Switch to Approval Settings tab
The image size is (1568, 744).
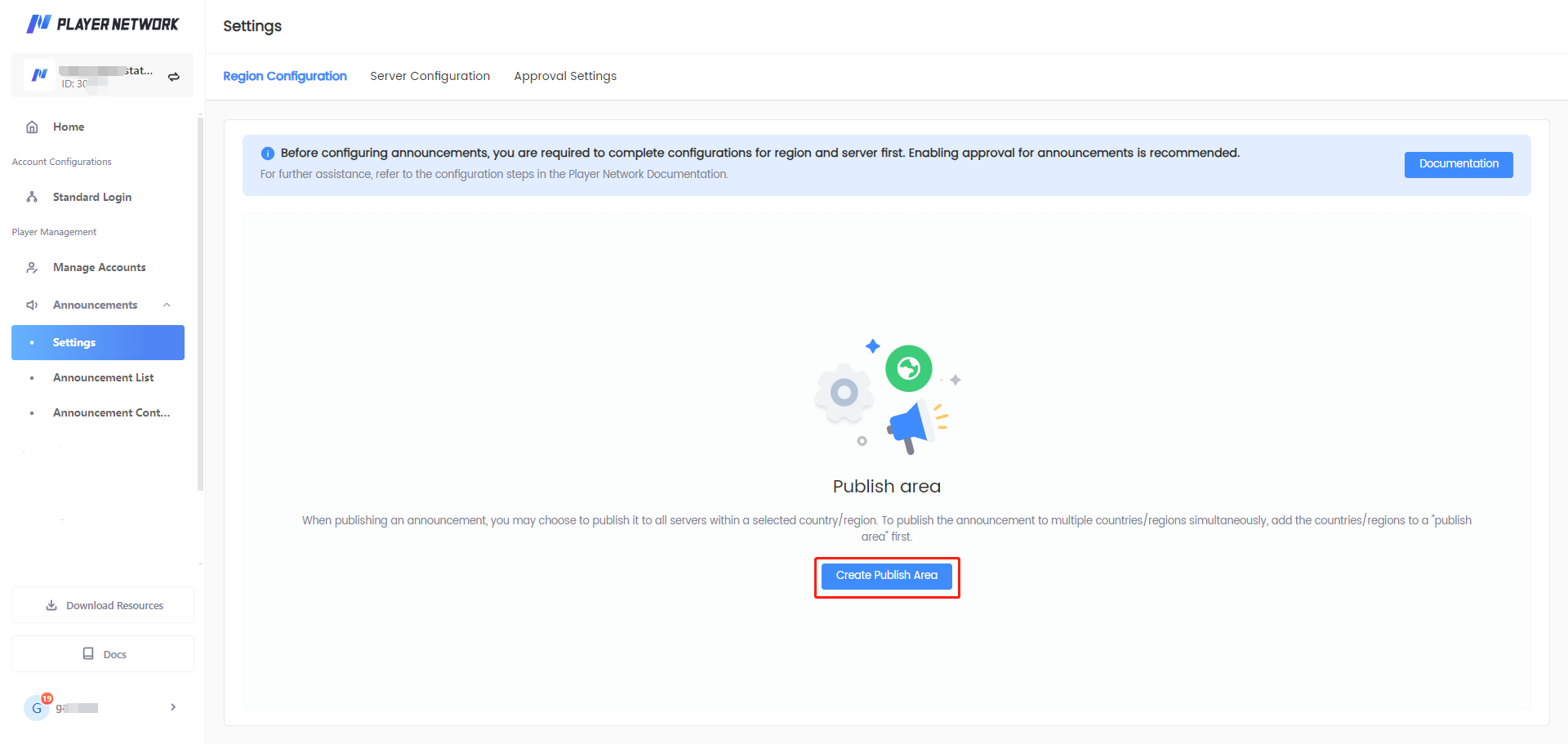tap(565, 76)
